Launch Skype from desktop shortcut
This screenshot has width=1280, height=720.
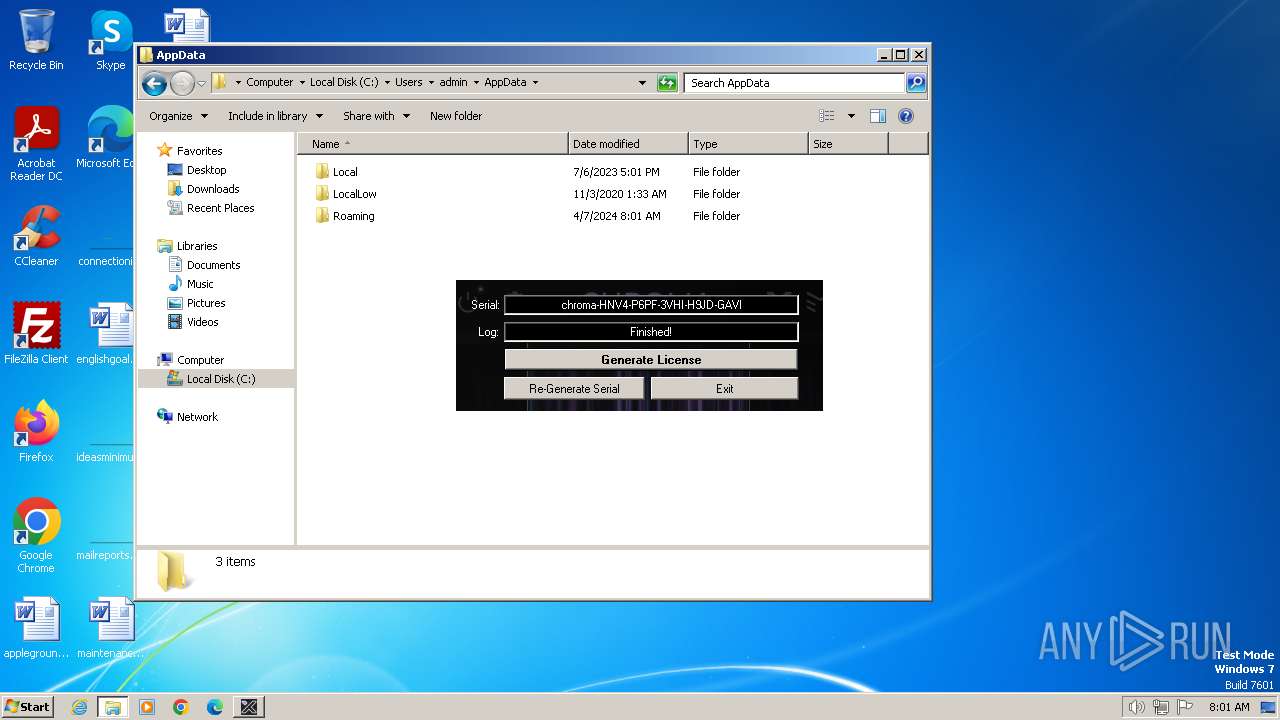pyautogui.click(x=110, y=40)
